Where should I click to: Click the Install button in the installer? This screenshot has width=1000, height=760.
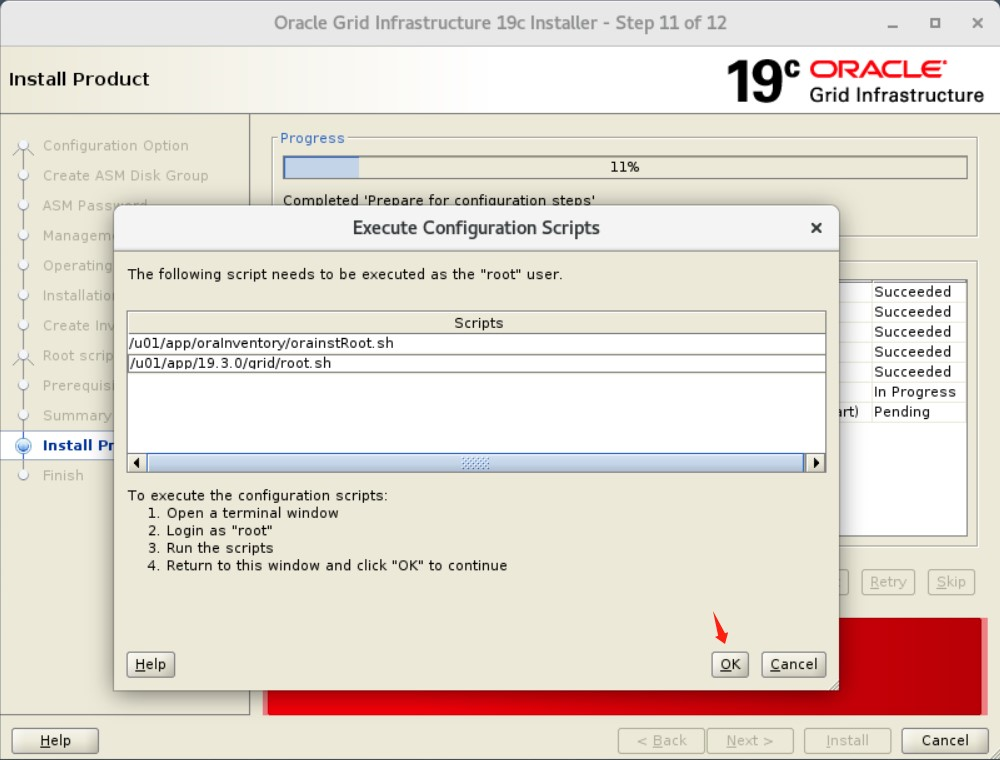(847, 740)
